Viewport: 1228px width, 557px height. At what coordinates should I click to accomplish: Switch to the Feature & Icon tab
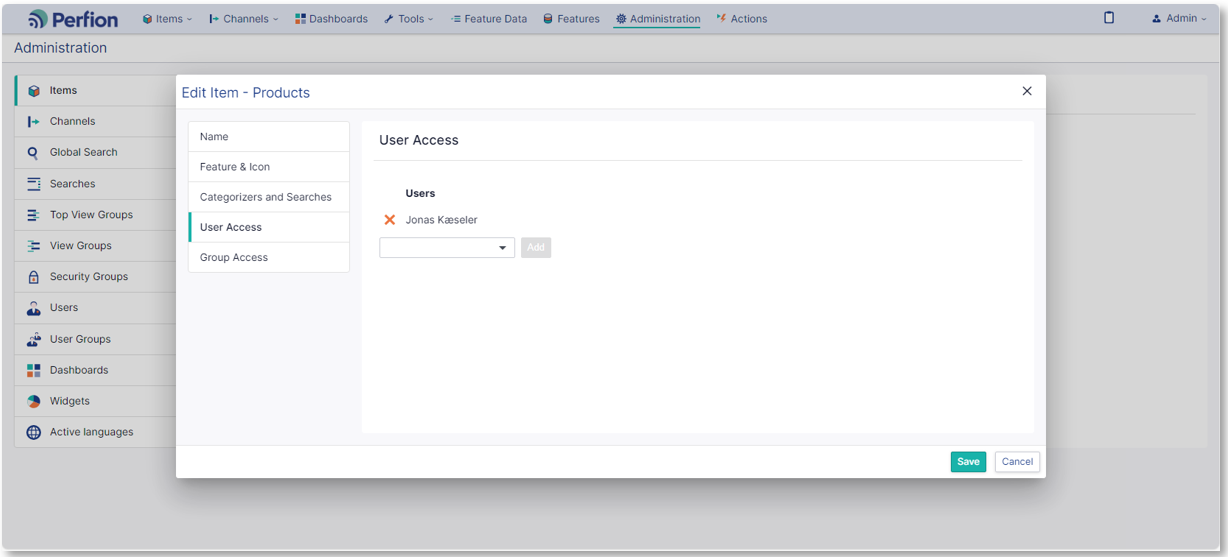(269, 167)
